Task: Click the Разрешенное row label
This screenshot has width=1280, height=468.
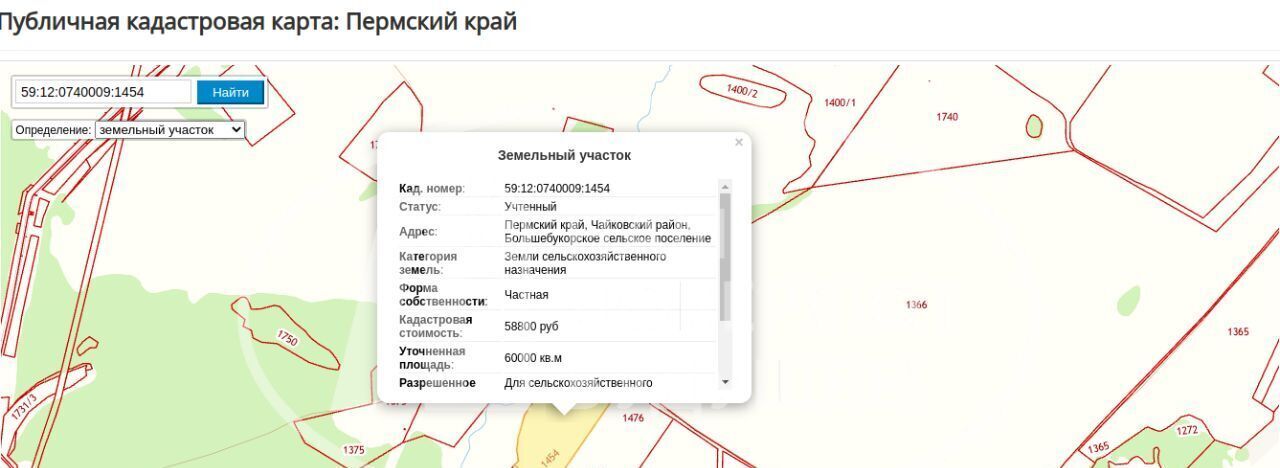Action: tap(437, 383)
